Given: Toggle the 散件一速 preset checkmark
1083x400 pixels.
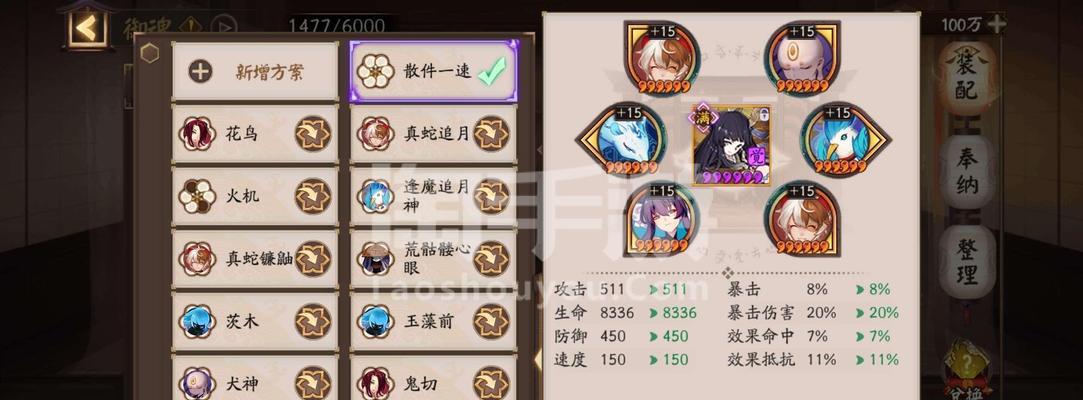Looking at the screenshot, I should click(492, 70).
